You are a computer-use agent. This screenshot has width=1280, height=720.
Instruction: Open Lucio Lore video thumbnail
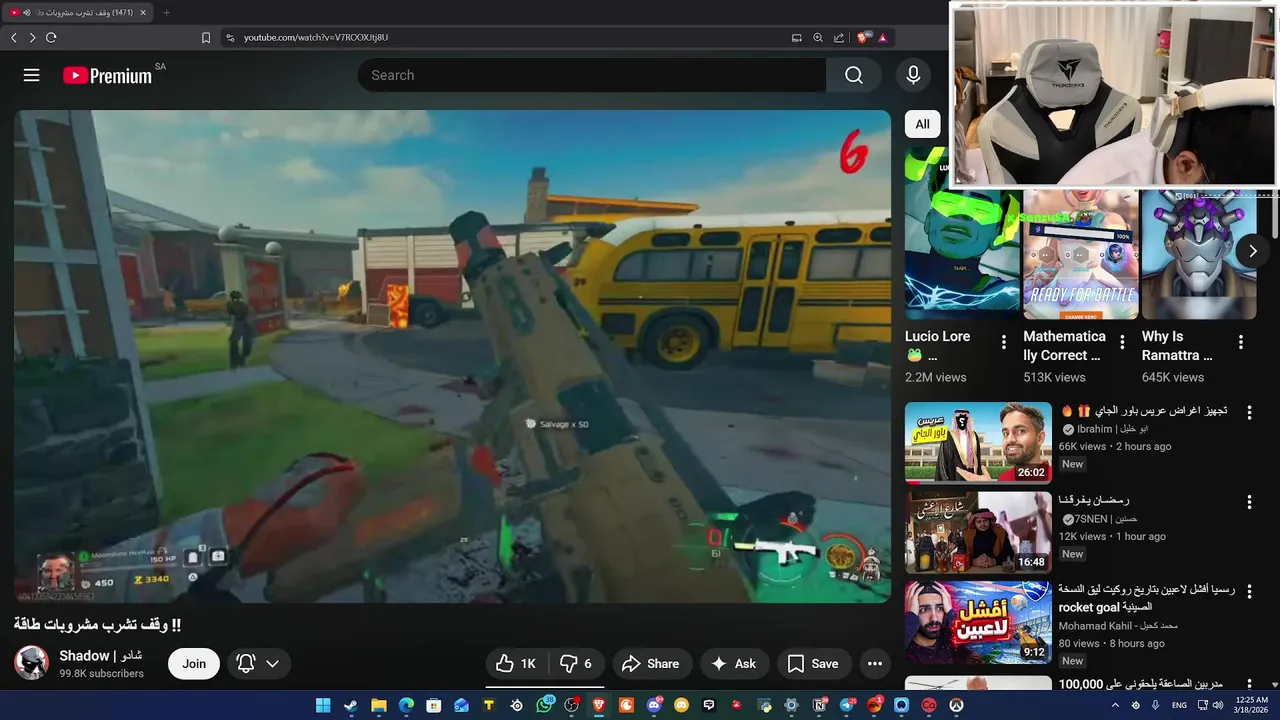(x=962, y=233)
